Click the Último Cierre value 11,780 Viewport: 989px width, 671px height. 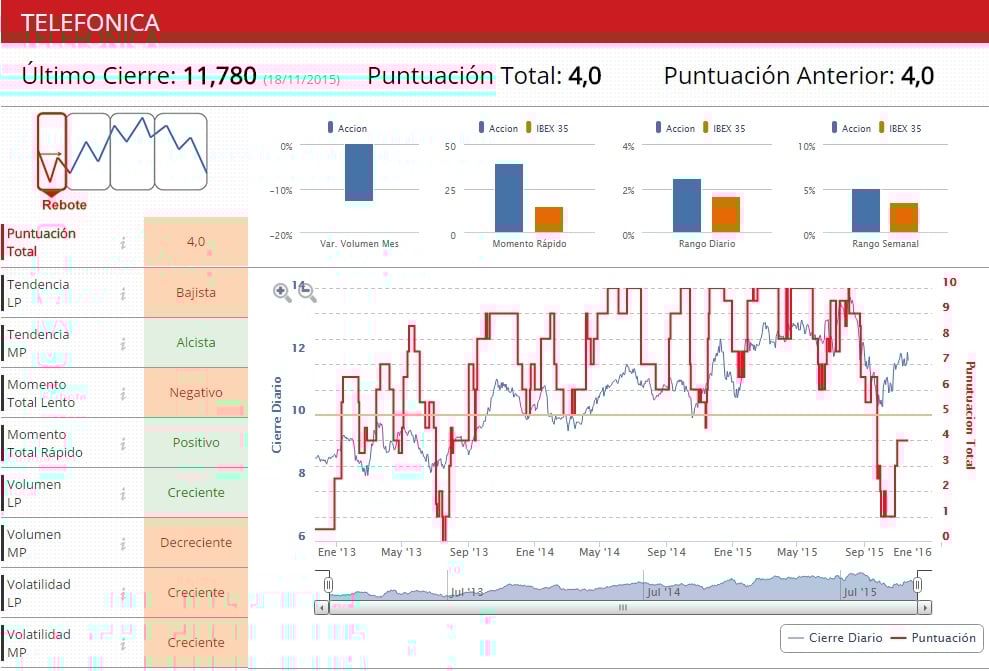(x=219, y=76)
